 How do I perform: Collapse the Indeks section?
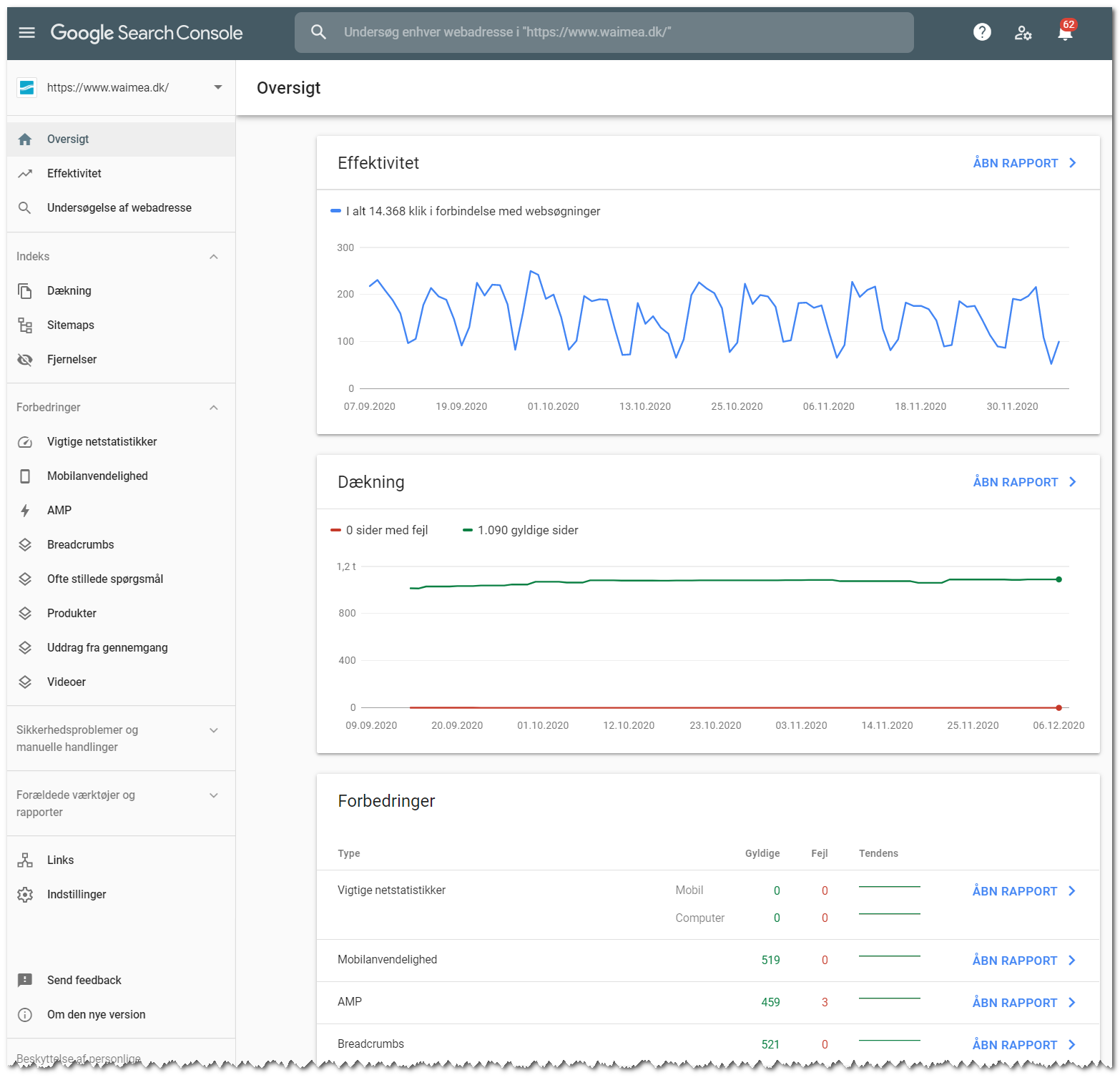click(213, 257)
